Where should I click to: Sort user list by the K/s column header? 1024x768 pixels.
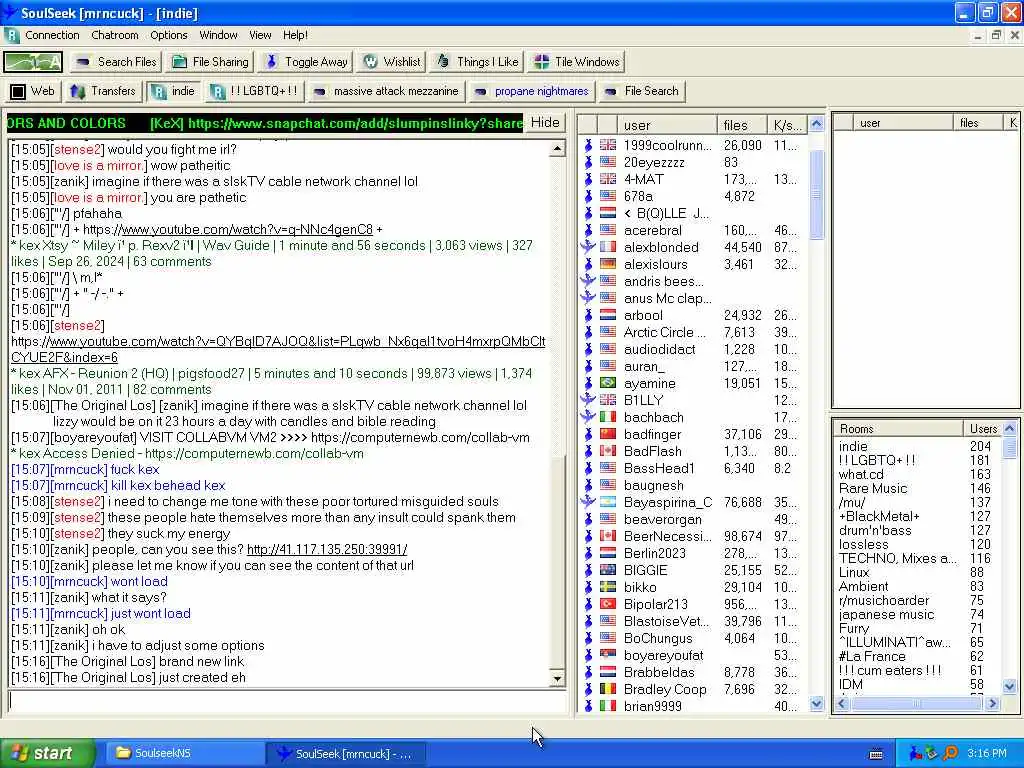pos(787,124)
